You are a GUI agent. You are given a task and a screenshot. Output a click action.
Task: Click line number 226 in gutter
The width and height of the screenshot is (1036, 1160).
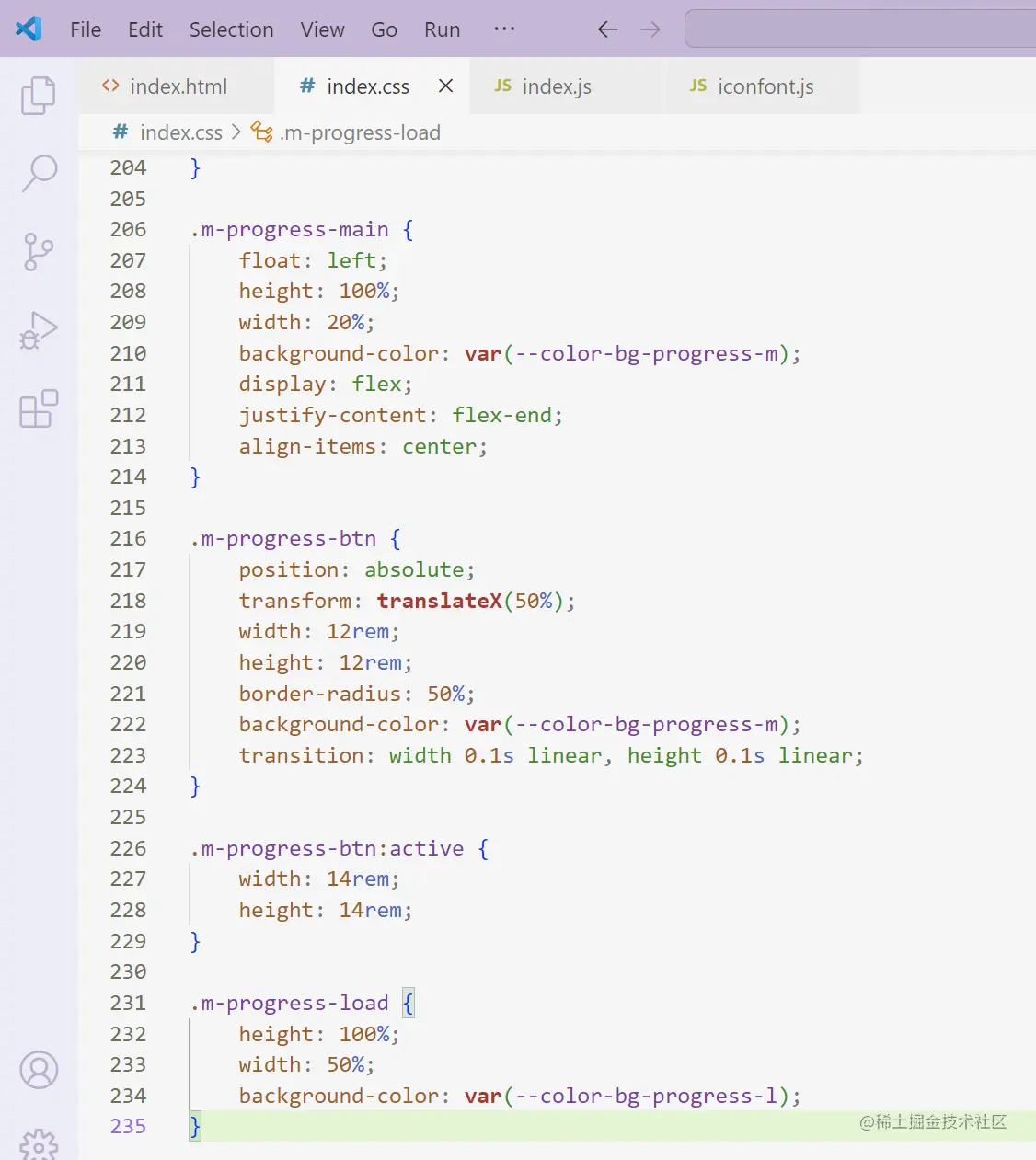(128, 848)
